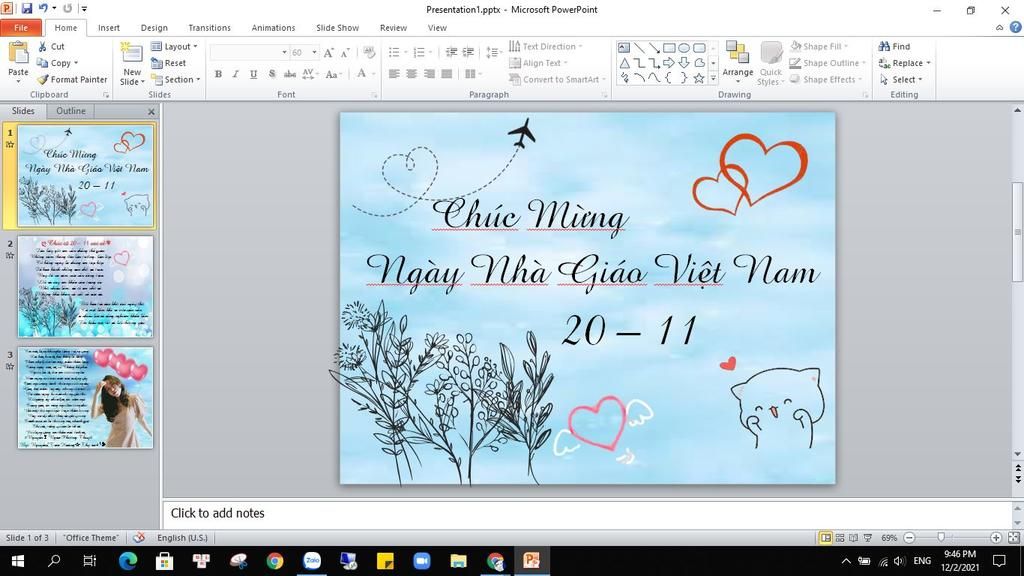
Task: Open File Explorer from the taskbar
Action: [x=458, y=560]
